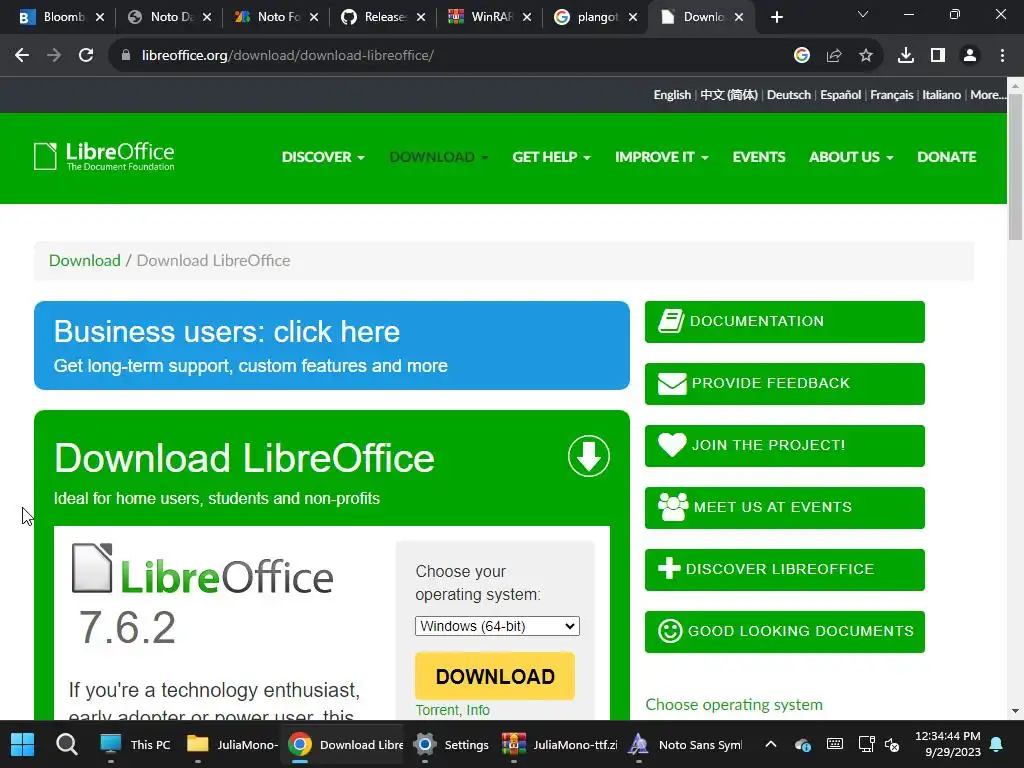
Task: Click the page vertical scrollbar thumb
Action: tap(1015, 167)
